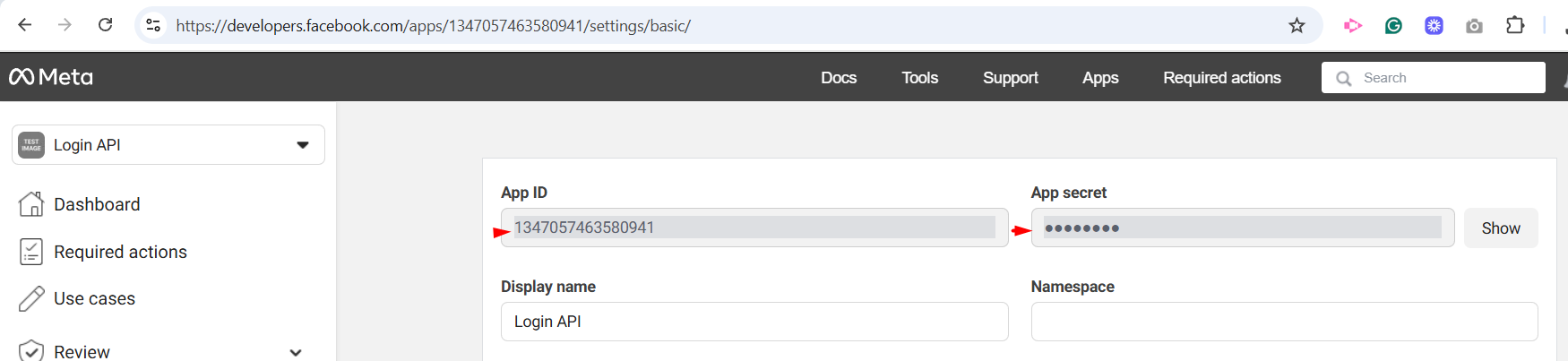Bookmark this page with the star icon
The image size is (1568, 361).
pyautogui.click(x=1297, y=25)
